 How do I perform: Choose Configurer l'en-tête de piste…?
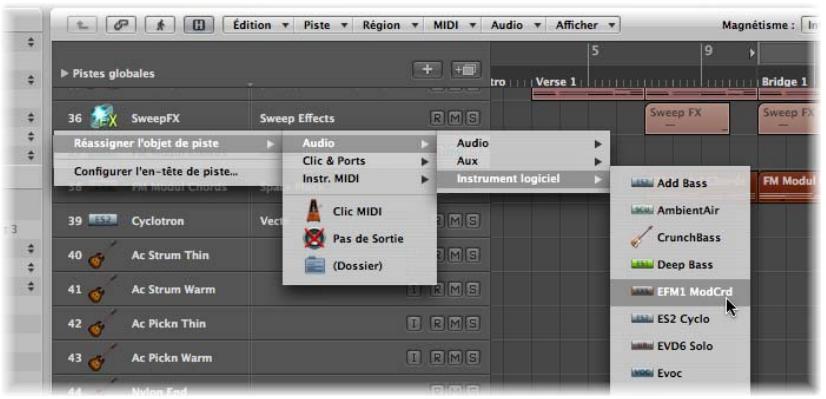pyautogui.click(x=168, y=171)
